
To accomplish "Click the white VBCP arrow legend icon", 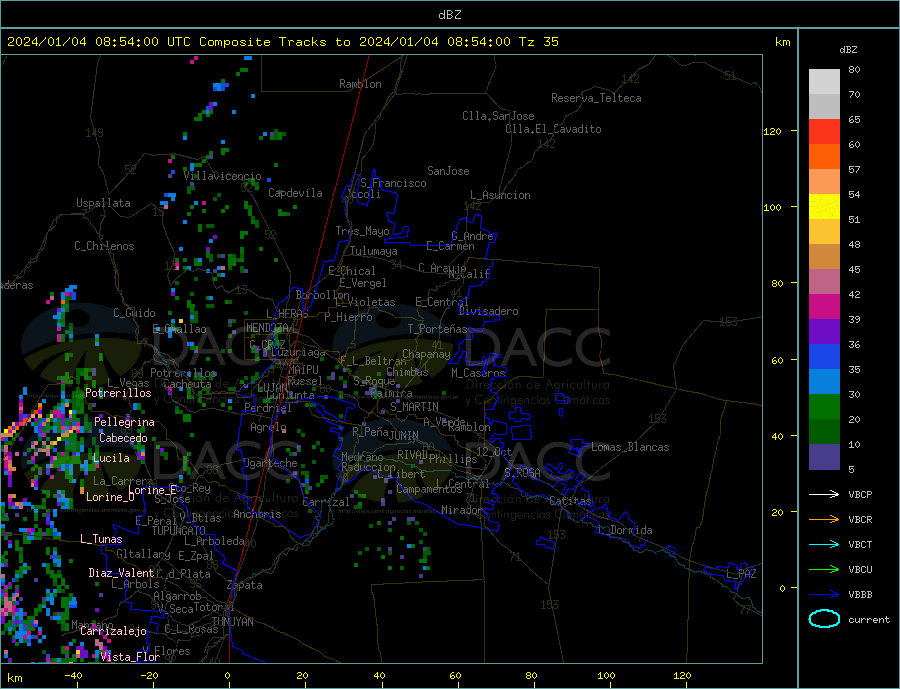I will tap(824, 494).
